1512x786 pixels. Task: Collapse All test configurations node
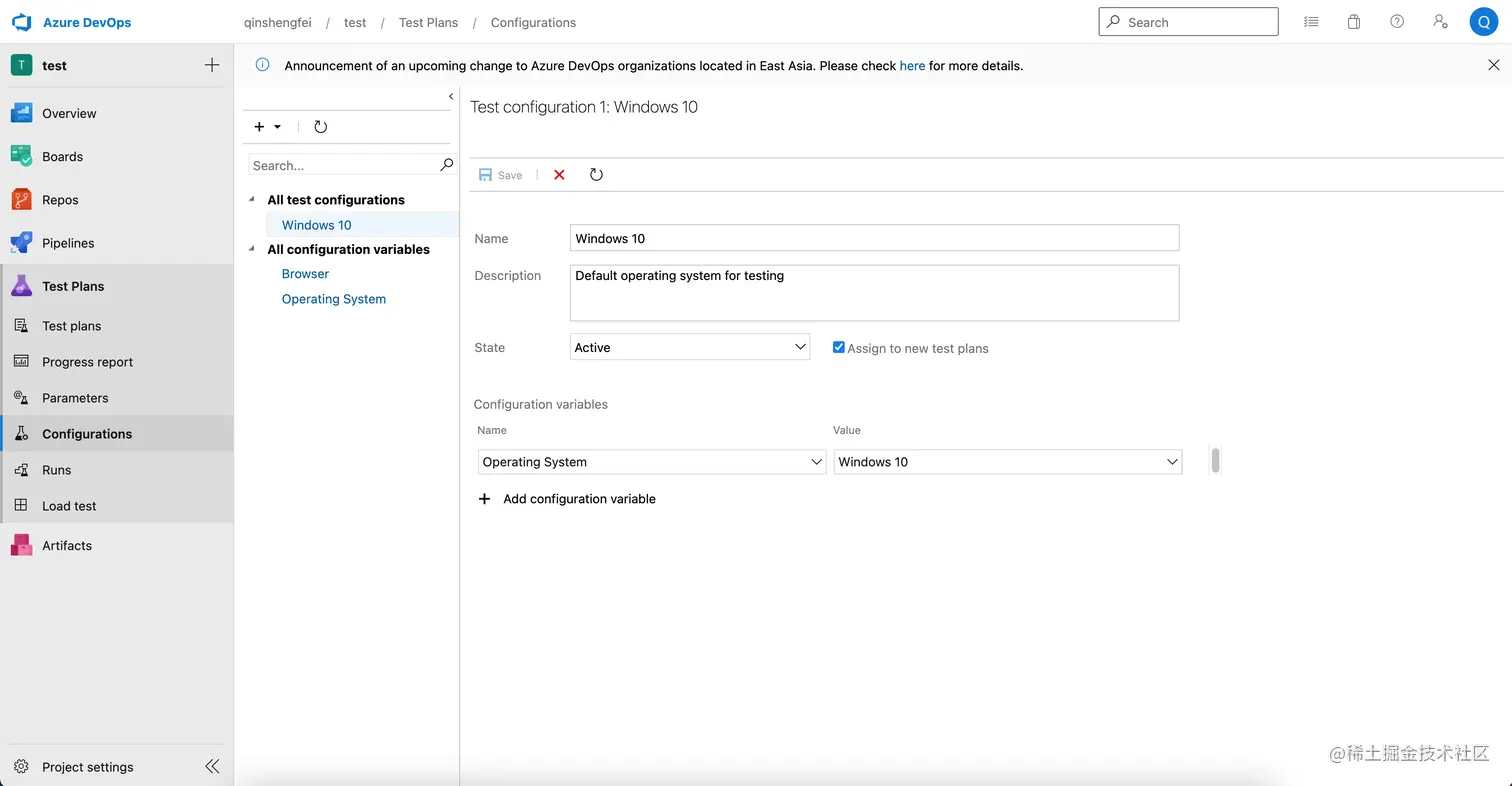tap(252, 199)
